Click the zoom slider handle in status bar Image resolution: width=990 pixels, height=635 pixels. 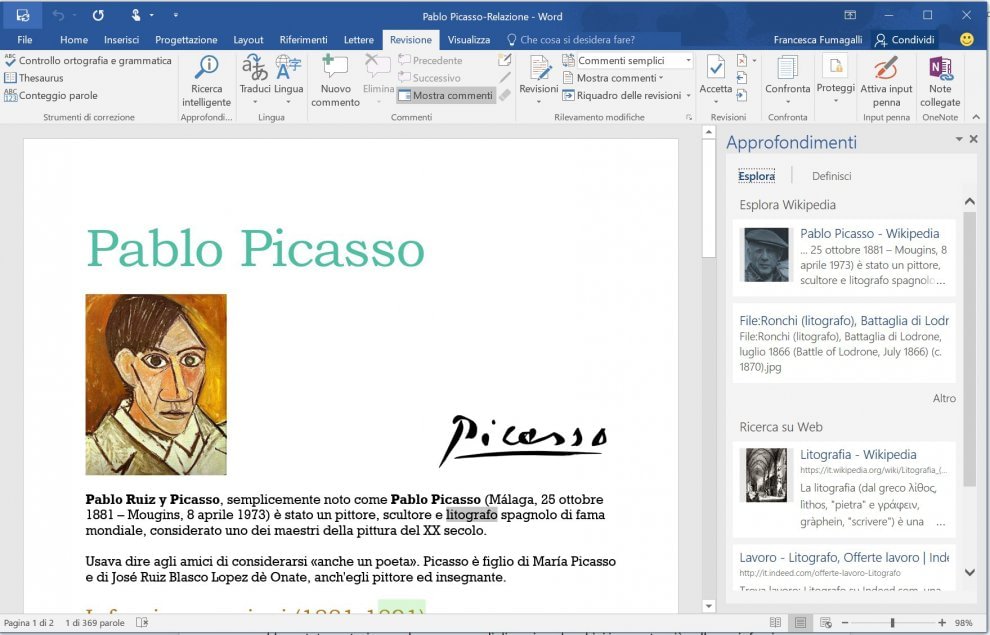pyautogui.click(x=892, y=622)
